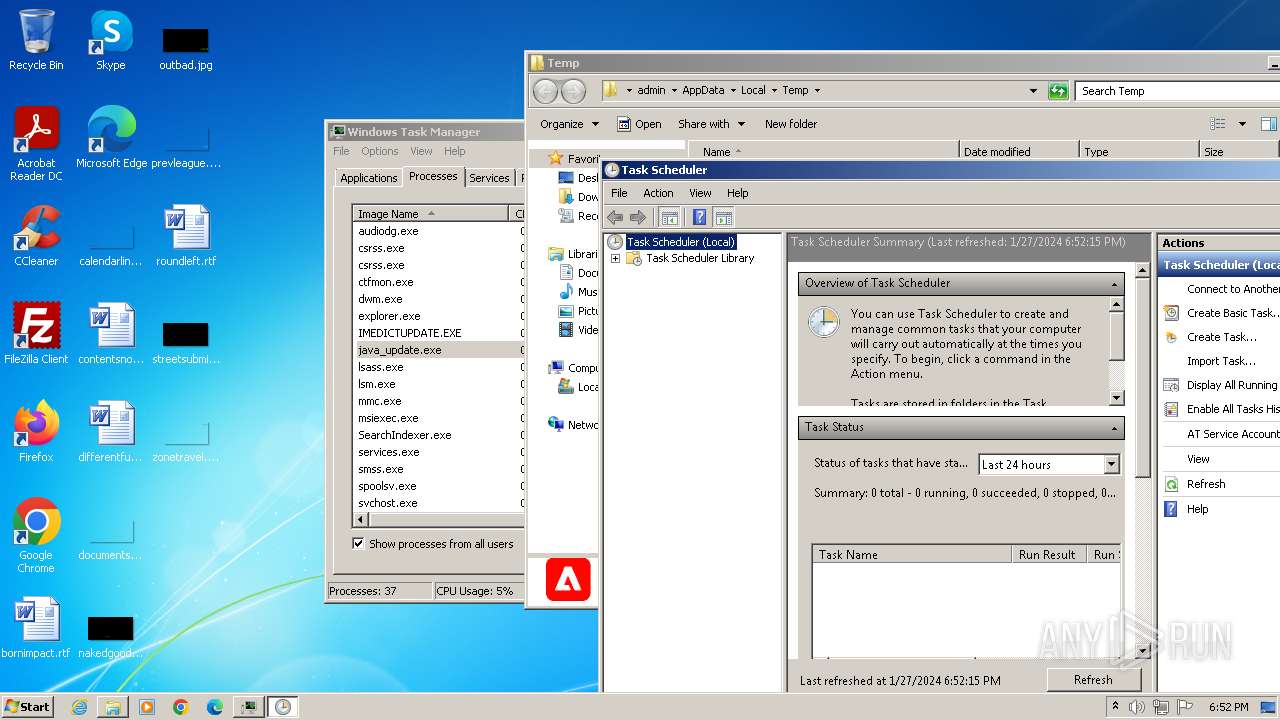Select java_update.exe process row

[x=439, y=350]
